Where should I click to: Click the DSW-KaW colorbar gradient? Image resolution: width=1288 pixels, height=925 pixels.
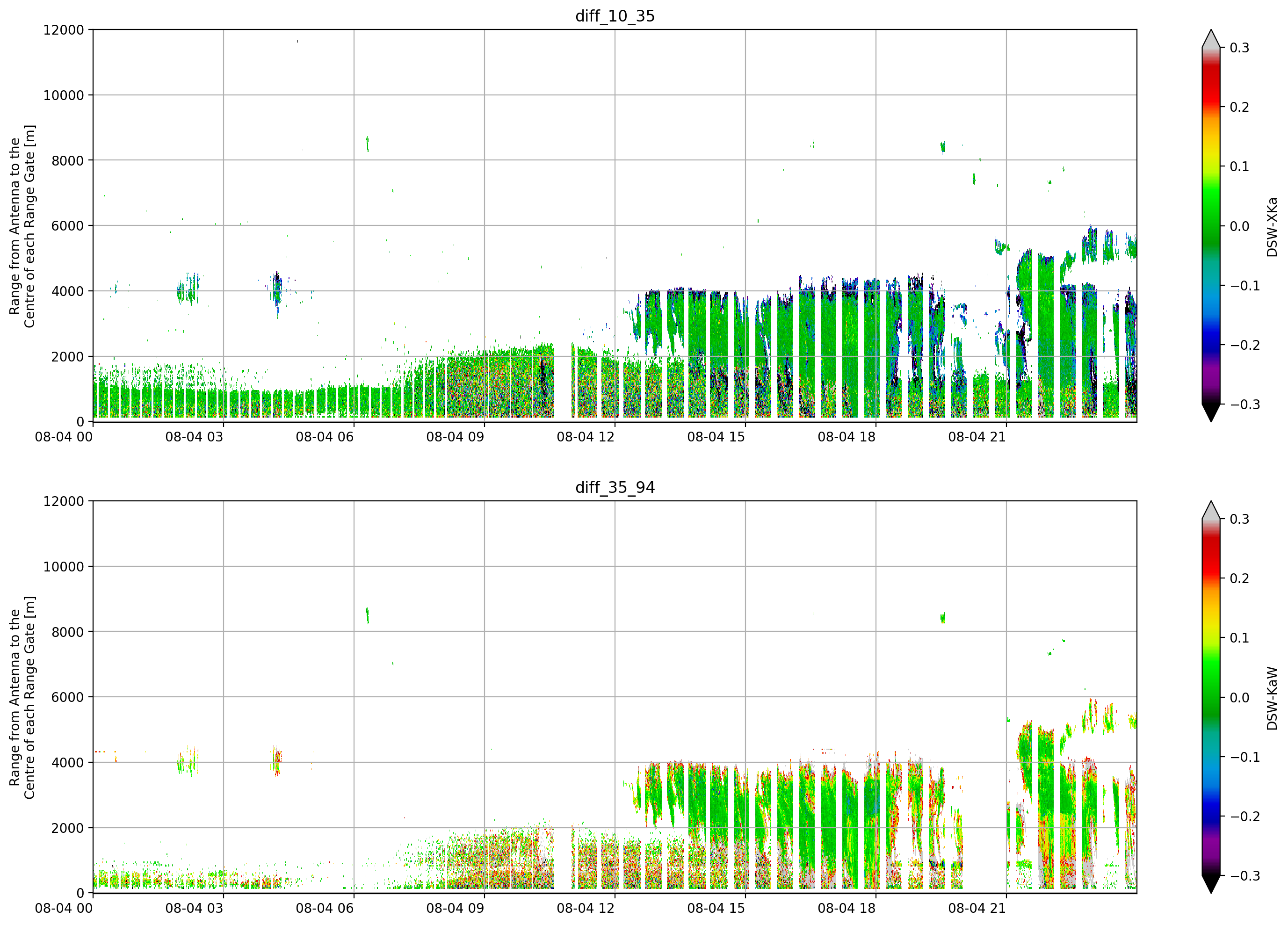(x=1211, y=697)
